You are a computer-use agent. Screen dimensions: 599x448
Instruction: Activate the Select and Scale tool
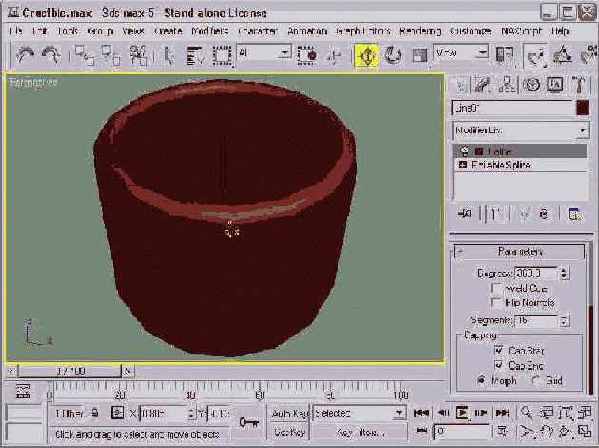(419, 56)
